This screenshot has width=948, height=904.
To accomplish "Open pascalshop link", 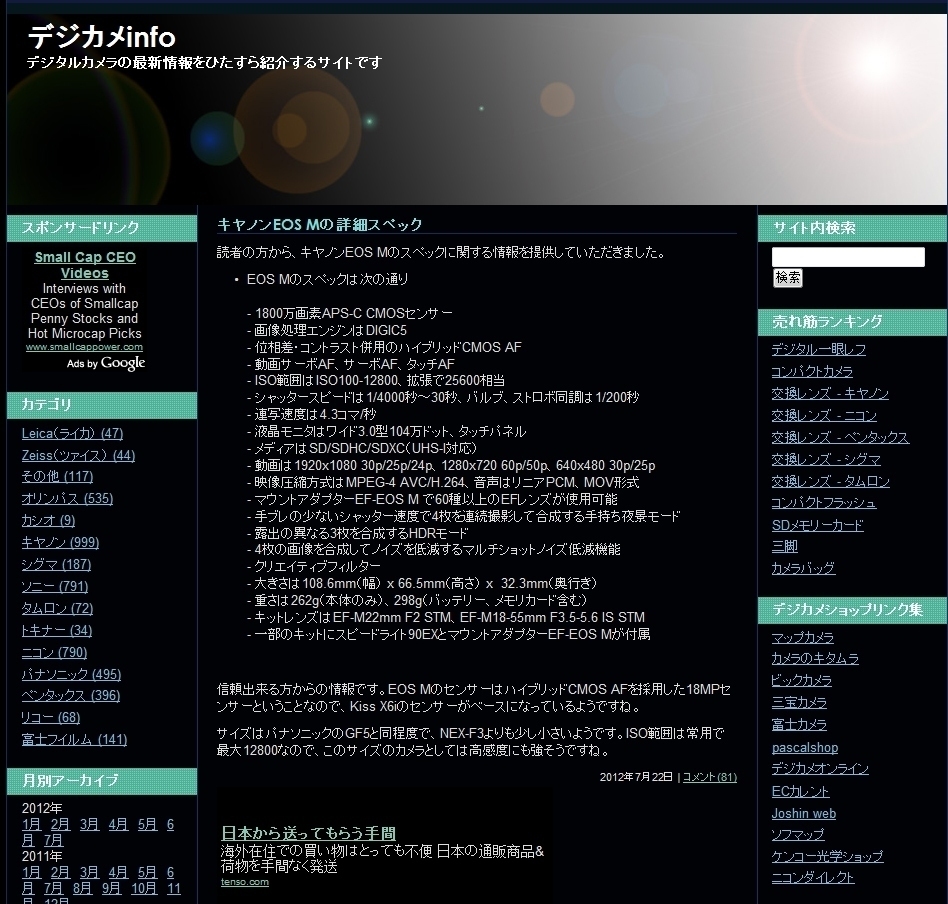I will click(x=805, y=748).
